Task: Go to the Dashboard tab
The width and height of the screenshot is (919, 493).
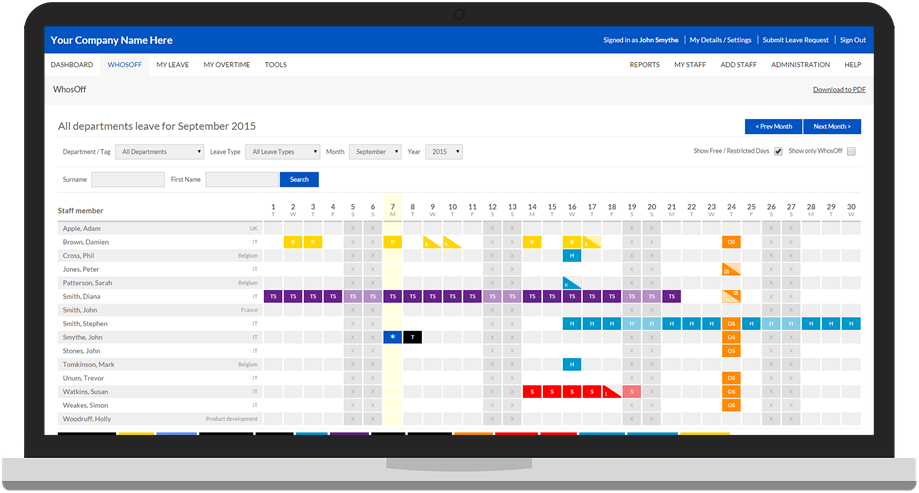Action: tap(72, 64)
